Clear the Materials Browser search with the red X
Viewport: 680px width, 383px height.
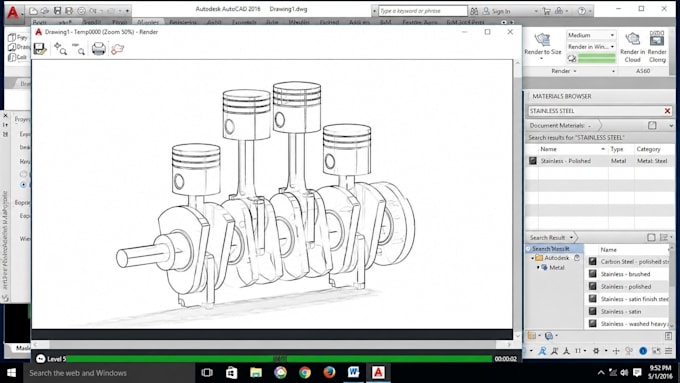(667, 111)
